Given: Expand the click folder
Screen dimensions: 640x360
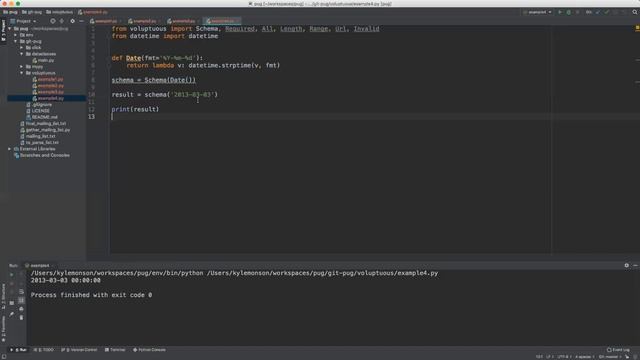Looking at the screenshot, I should (x=22, y=47).
